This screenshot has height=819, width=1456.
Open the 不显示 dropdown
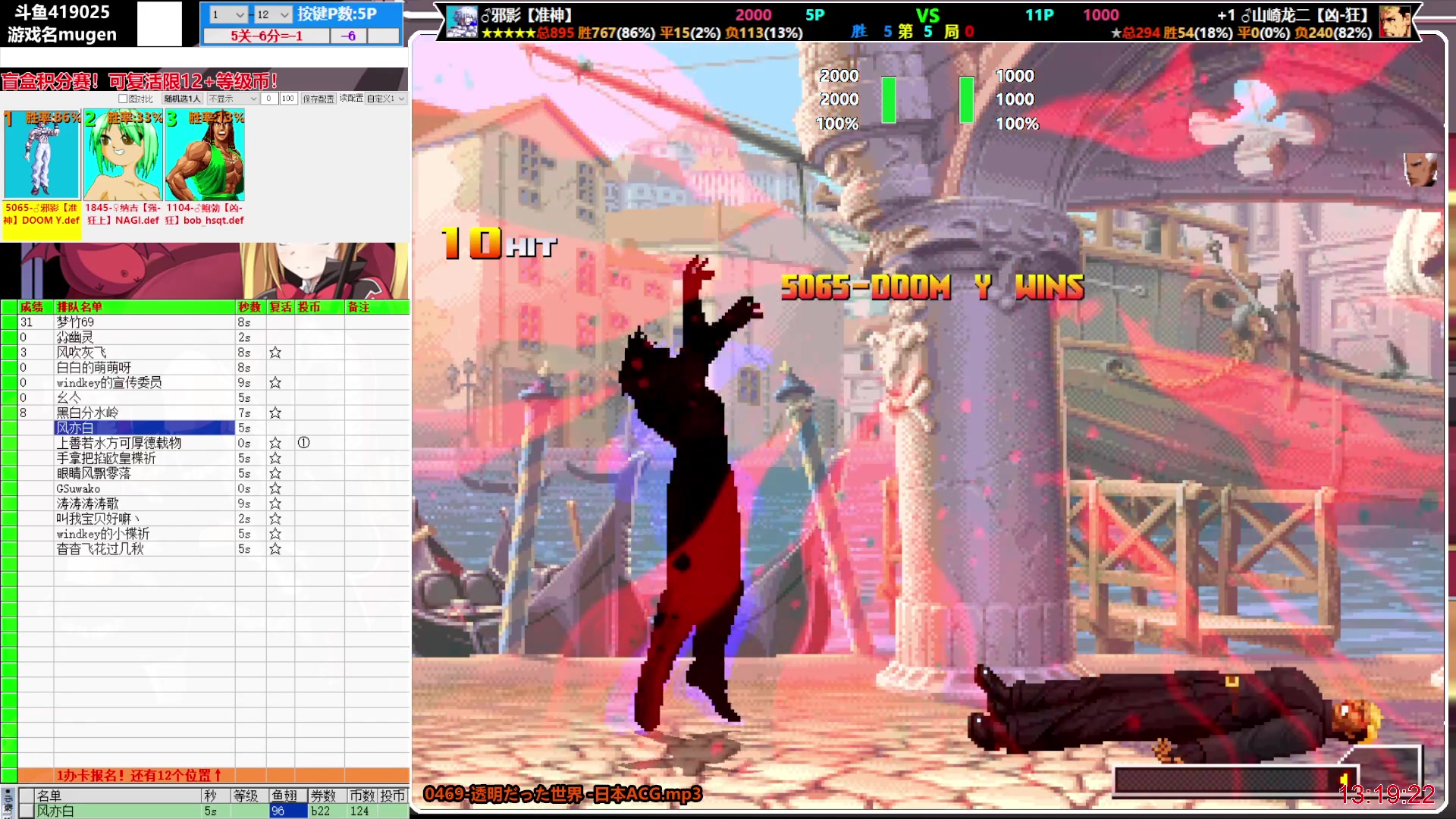tap(233, 99)
